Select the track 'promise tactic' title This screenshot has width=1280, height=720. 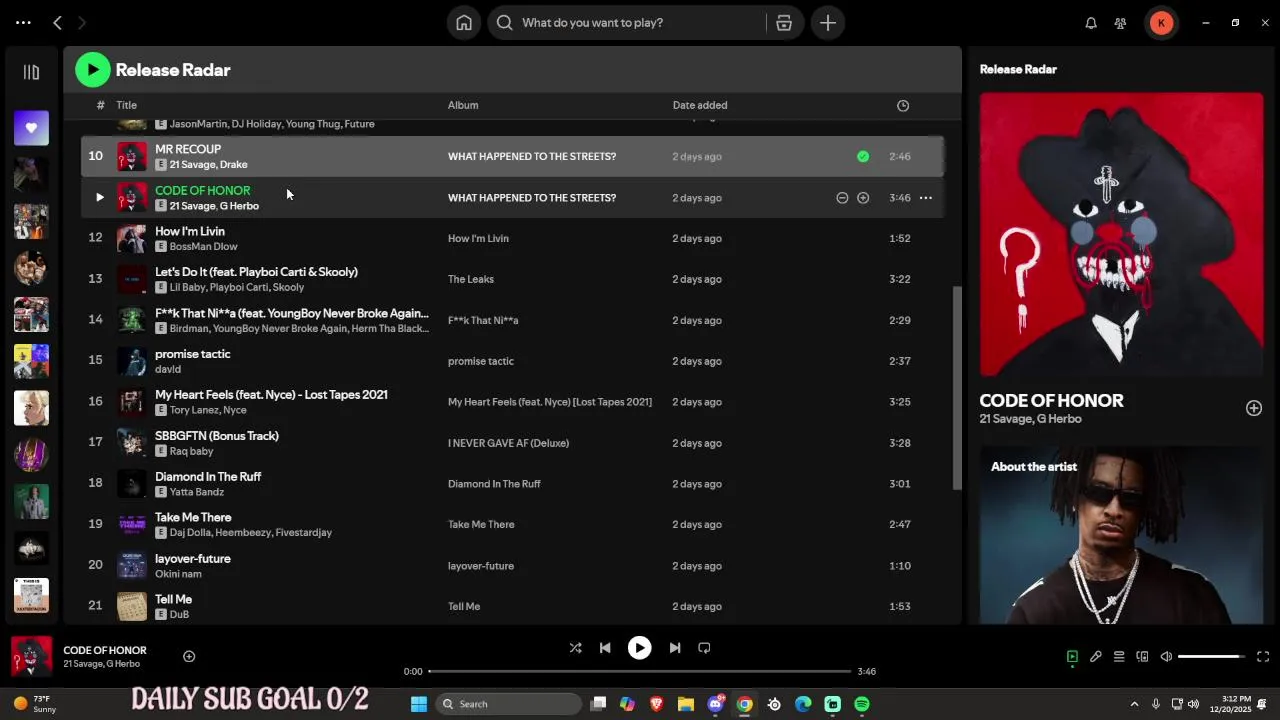(192, 354)
